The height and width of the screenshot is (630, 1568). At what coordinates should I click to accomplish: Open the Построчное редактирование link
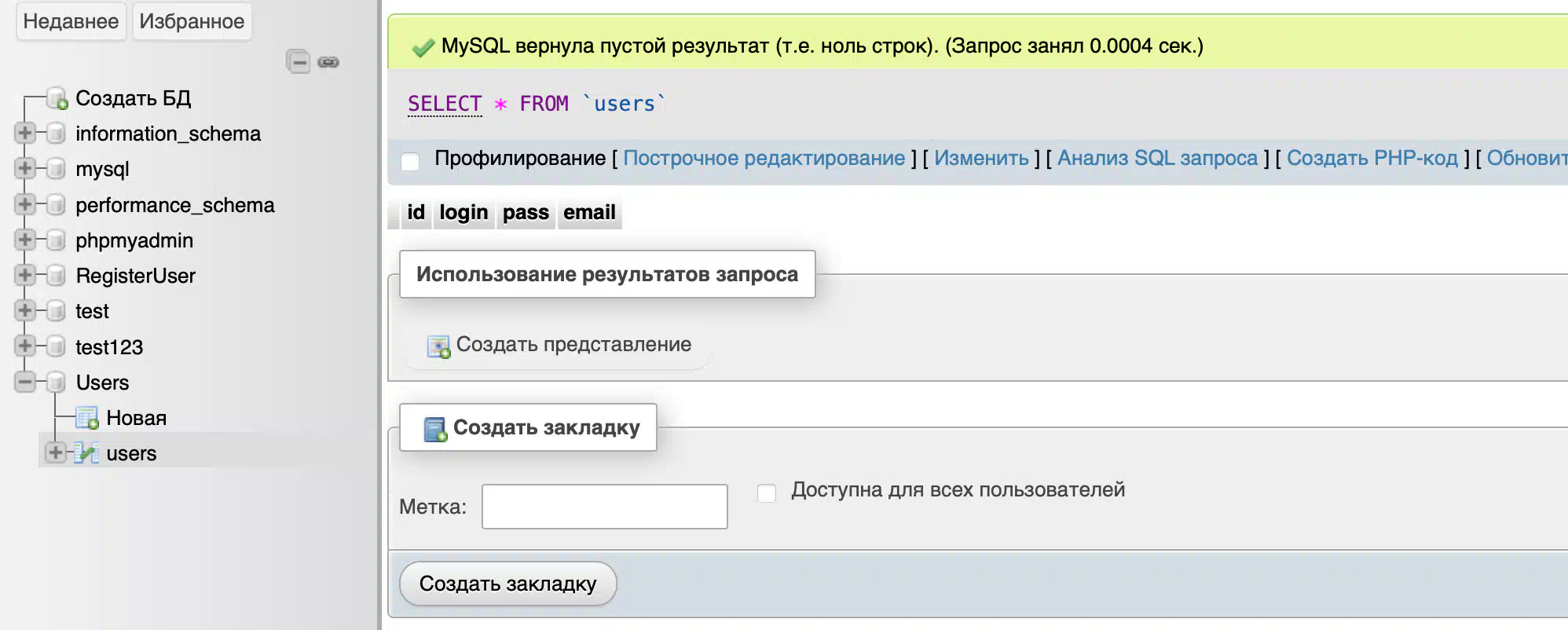coord(764,158)
